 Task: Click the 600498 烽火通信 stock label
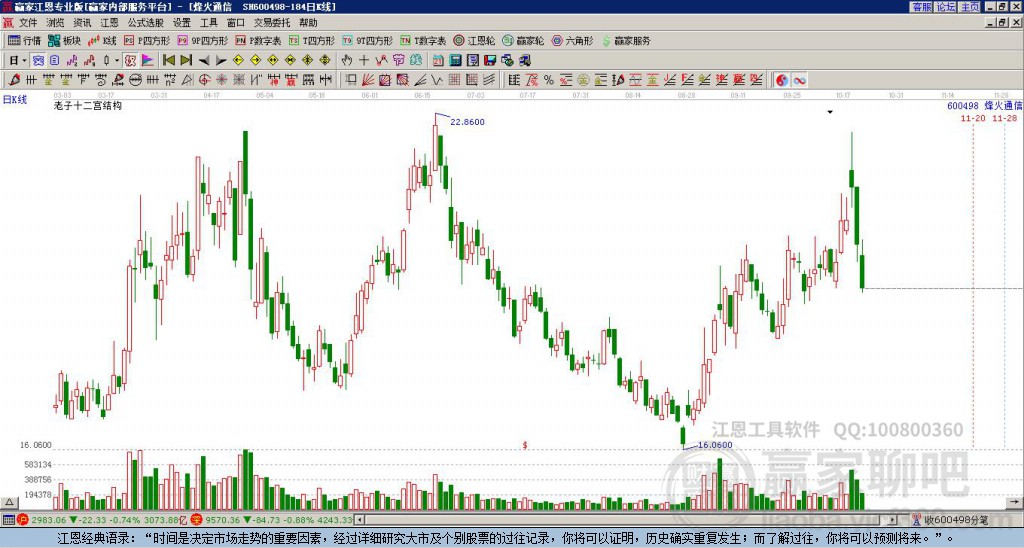(x=985, y=106)
